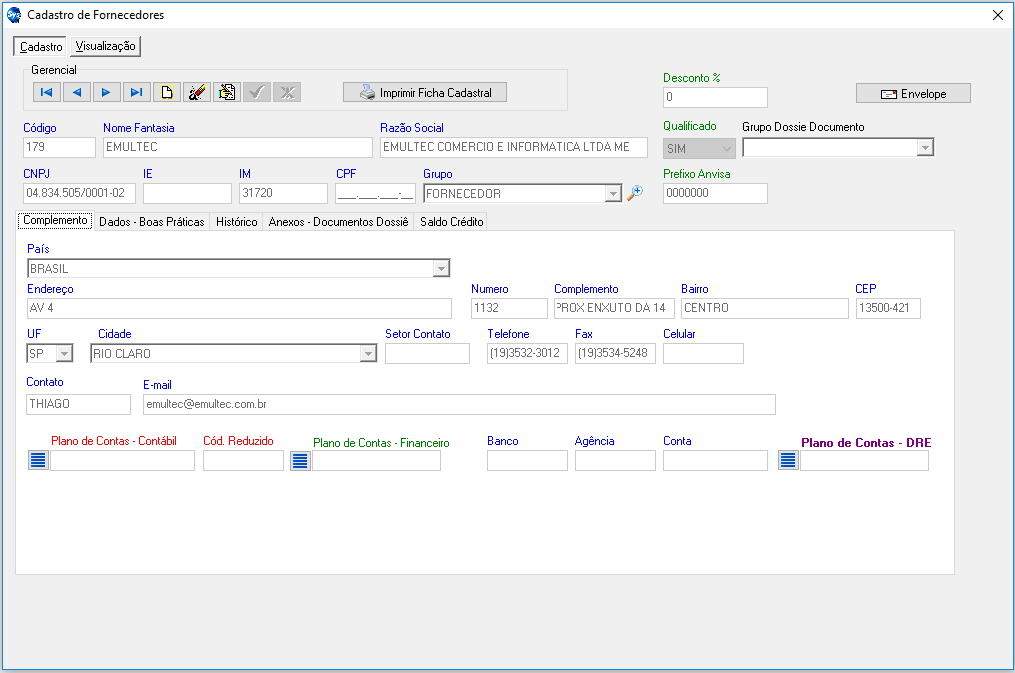The image size is (1015, 673).
Task: Click the magnifier icon beside Grupo
Action: [x=634, y=194]
